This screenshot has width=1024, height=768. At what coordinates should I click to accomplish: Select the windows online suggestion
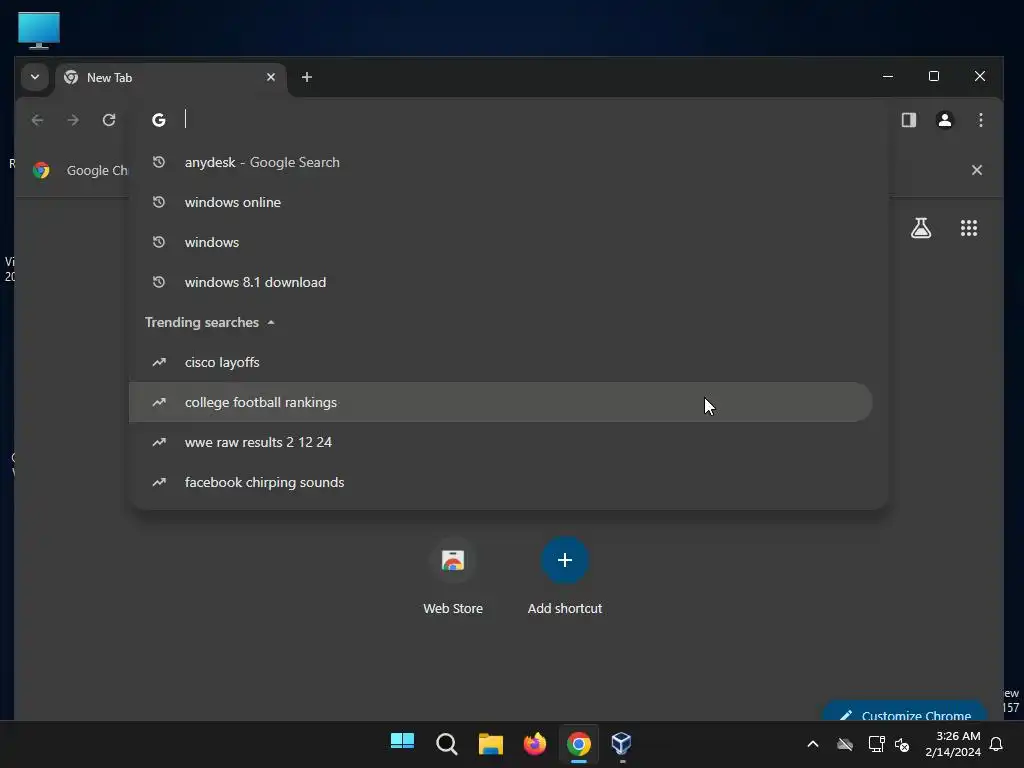(x=501, y=202)
